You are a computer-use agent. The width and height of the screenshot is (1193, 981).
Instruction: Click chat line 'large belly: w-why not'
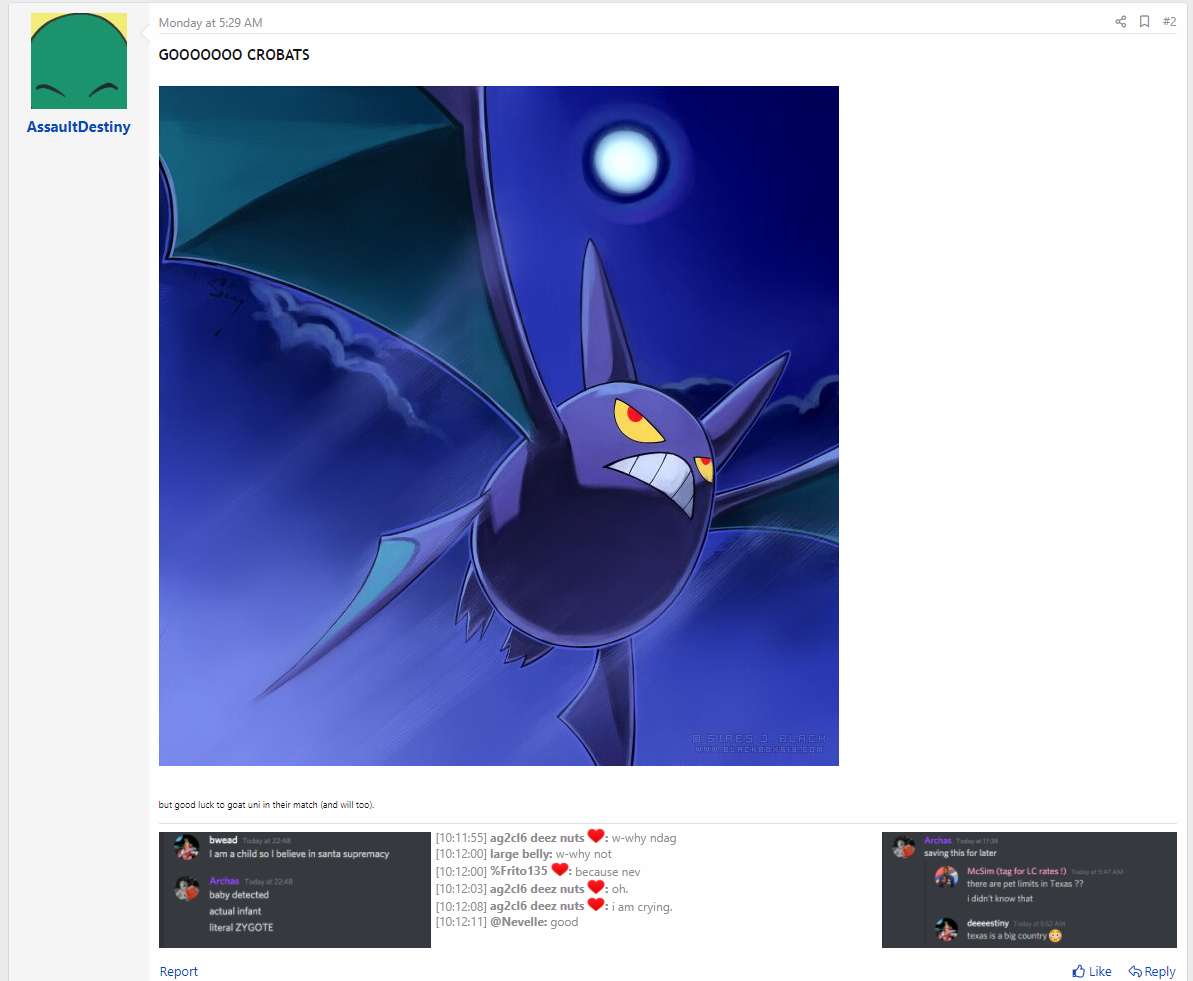tap(523, 854)
